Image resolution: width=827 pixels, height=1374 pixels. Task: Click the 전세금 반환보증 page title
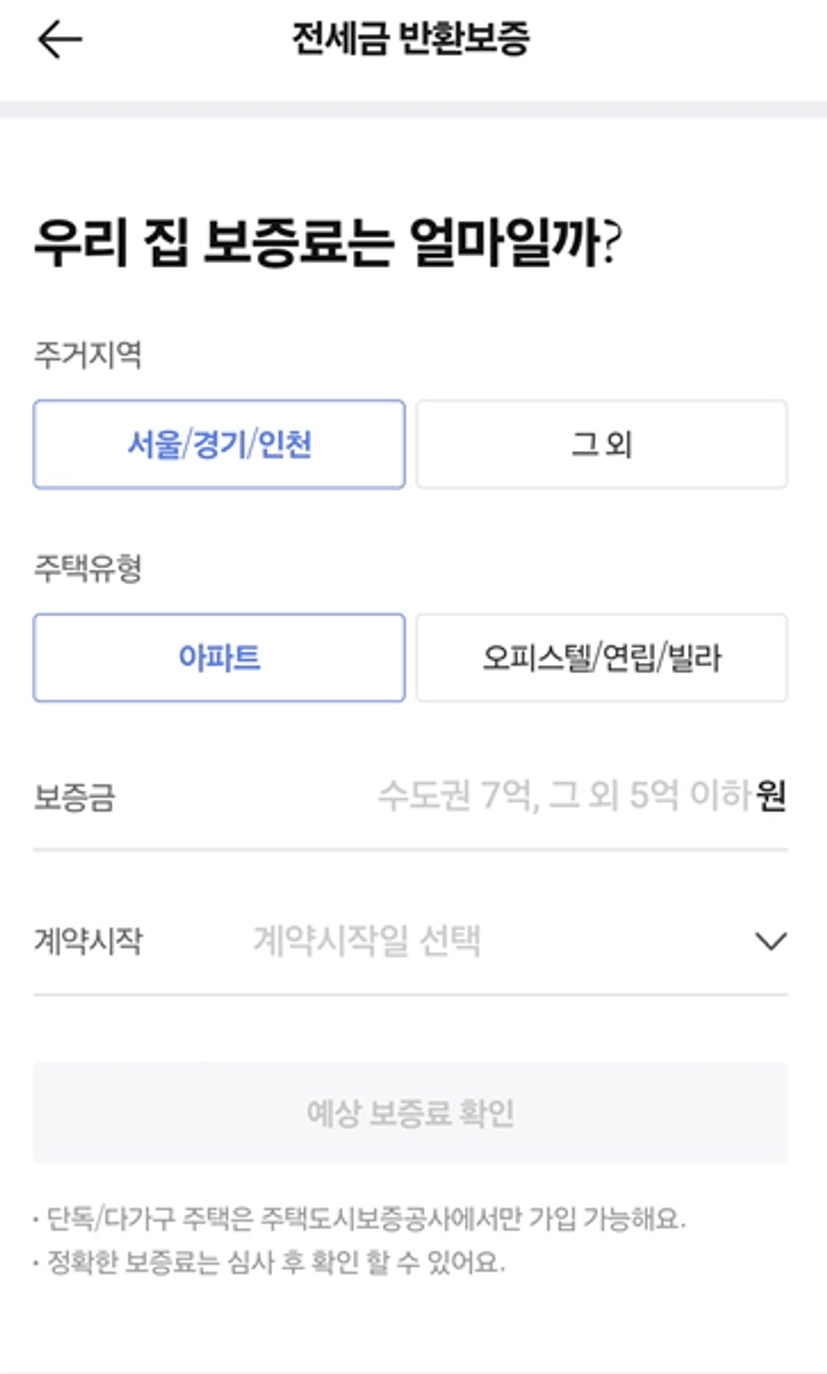click(411, 40)
